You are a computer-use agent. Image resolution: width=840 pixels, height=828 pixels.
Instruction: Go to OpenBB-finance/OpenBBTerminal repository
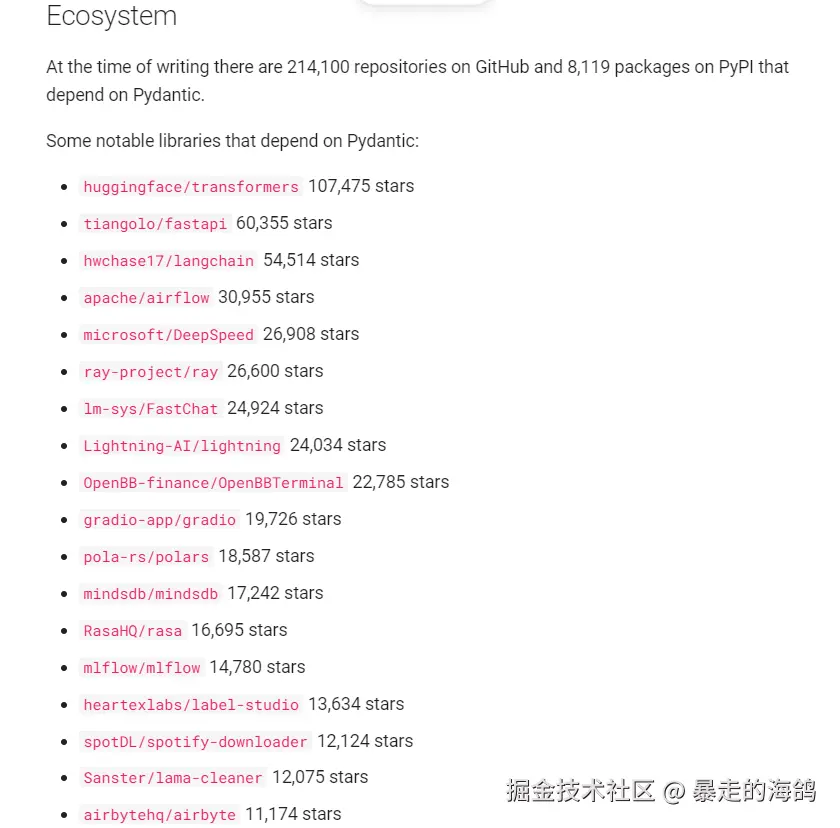point(213,483)
